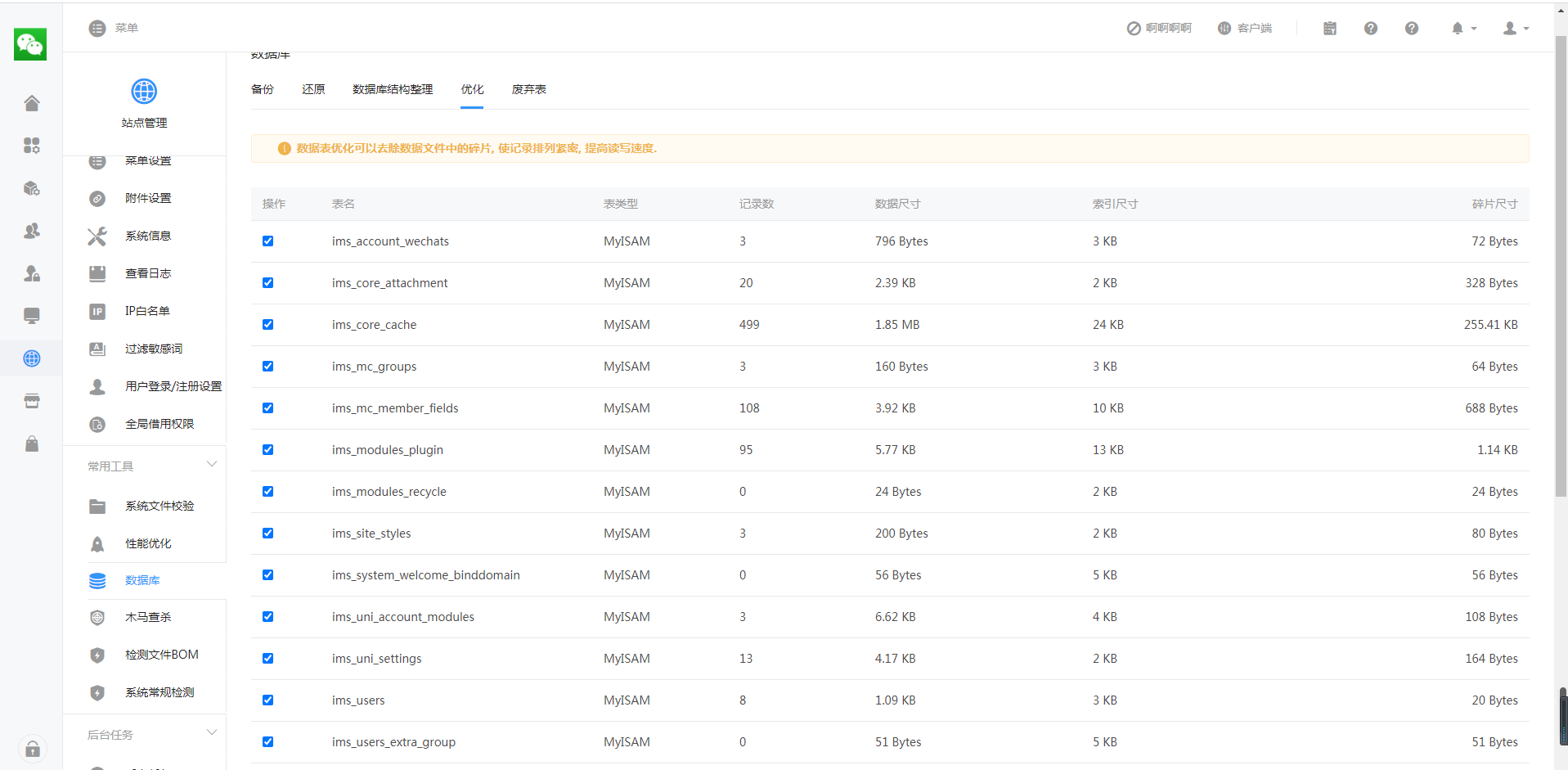1568x770 pixels.
Task: Click the ims_system_welcome_binddomain table name
Action: [x=426, y=575]
